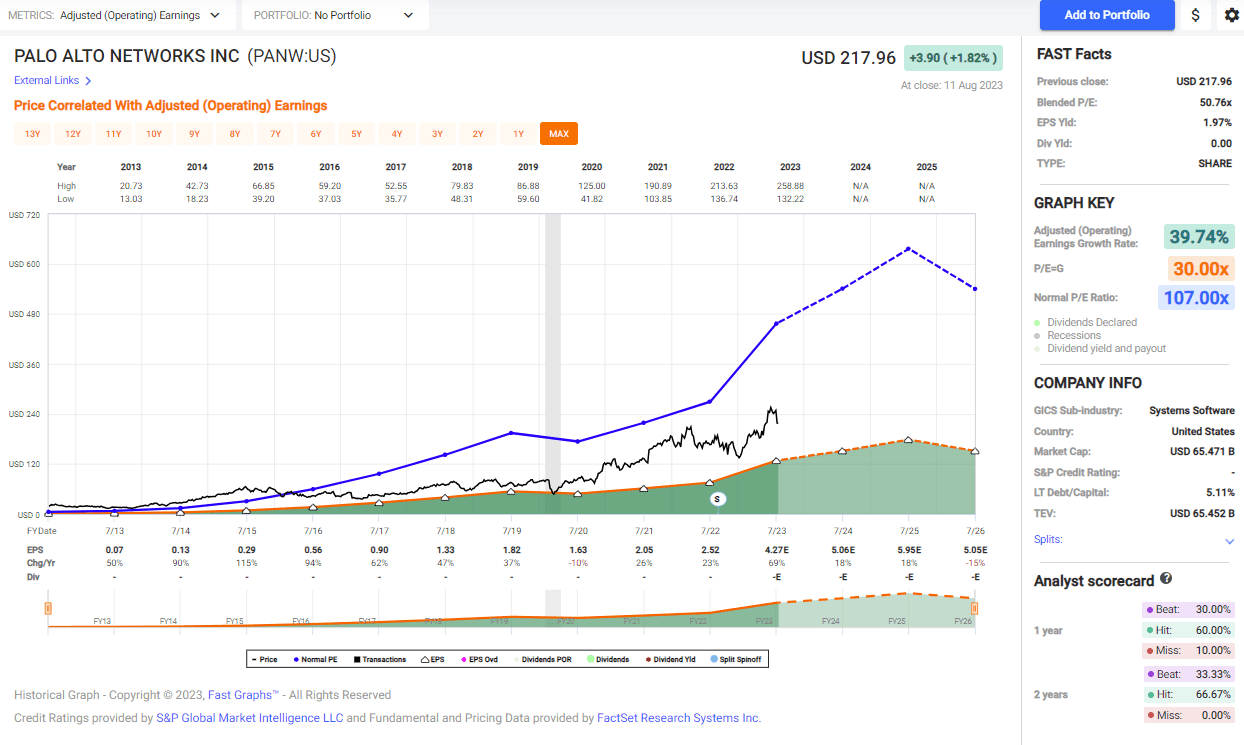Image resolution: width=1244 pixels, height=745 pixels.
Task: Click the Add to Portfolio button
Action: [x=1107, y=15]
